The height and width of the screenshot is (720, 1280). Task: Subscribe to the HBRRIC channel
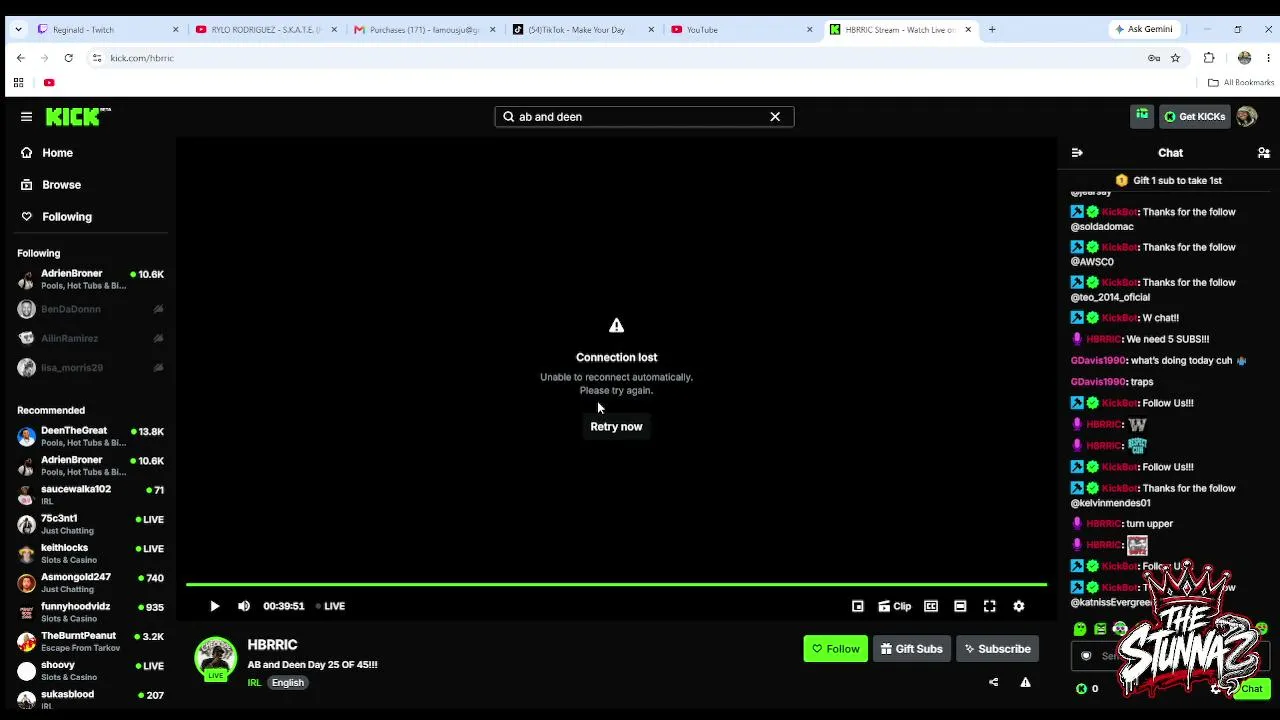(x=997, y=649)
